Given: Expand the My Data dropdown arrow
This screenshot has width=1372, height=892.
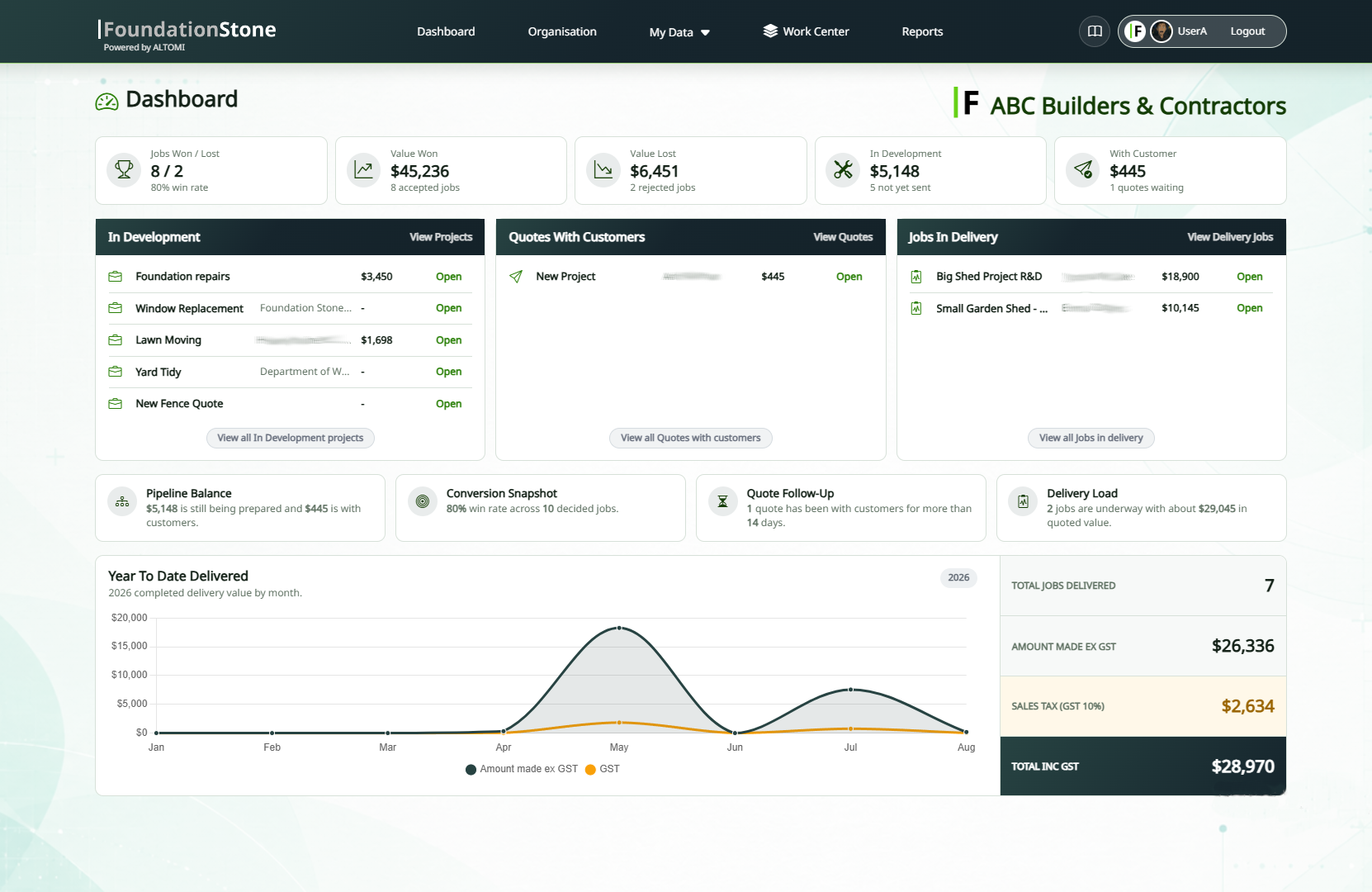Looking at the screenshot, I should 705,33.
